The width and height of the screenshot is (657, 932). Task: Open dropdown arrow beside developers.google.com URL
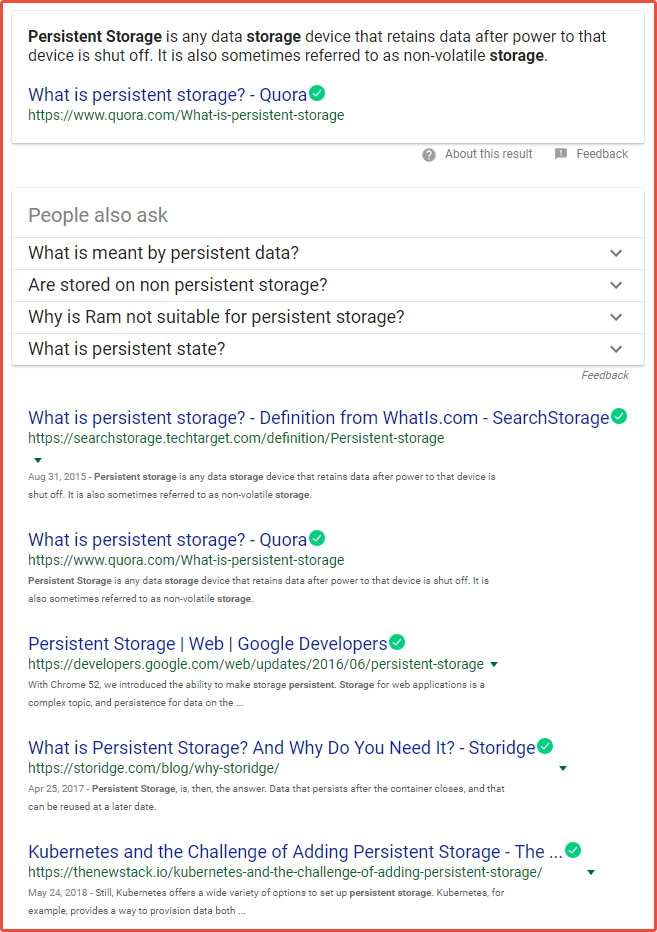click(x=494, y=664)
